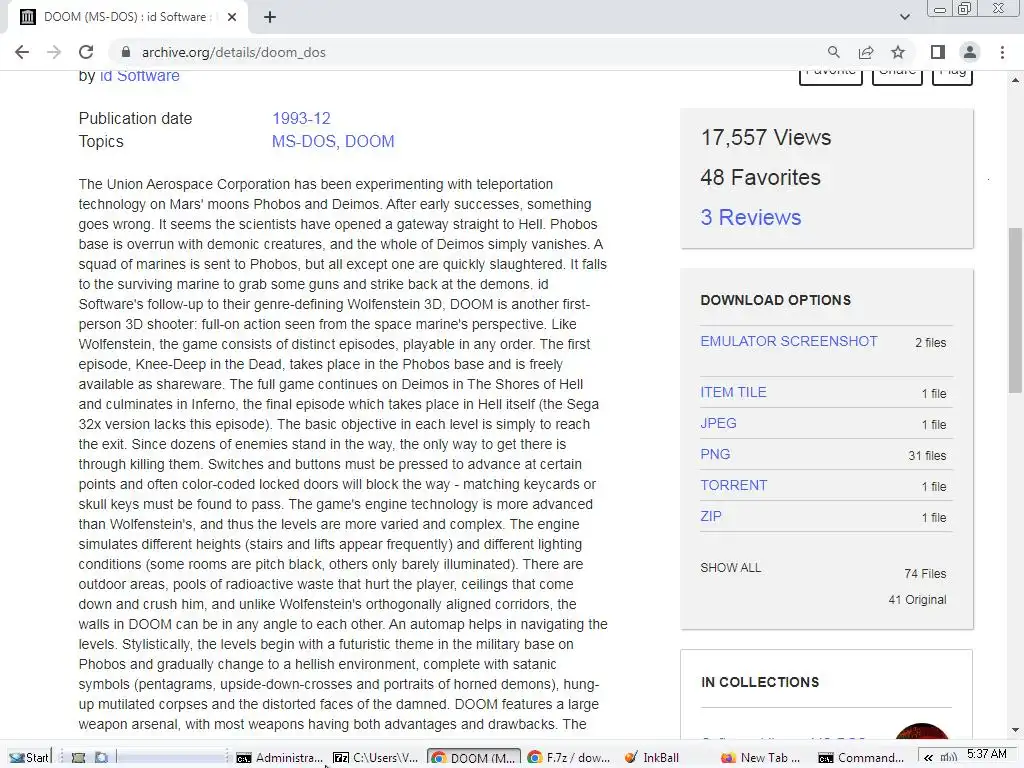Go forward with the forward arrow
This screenshot has height=768, width=1024.
pos(54,52)
